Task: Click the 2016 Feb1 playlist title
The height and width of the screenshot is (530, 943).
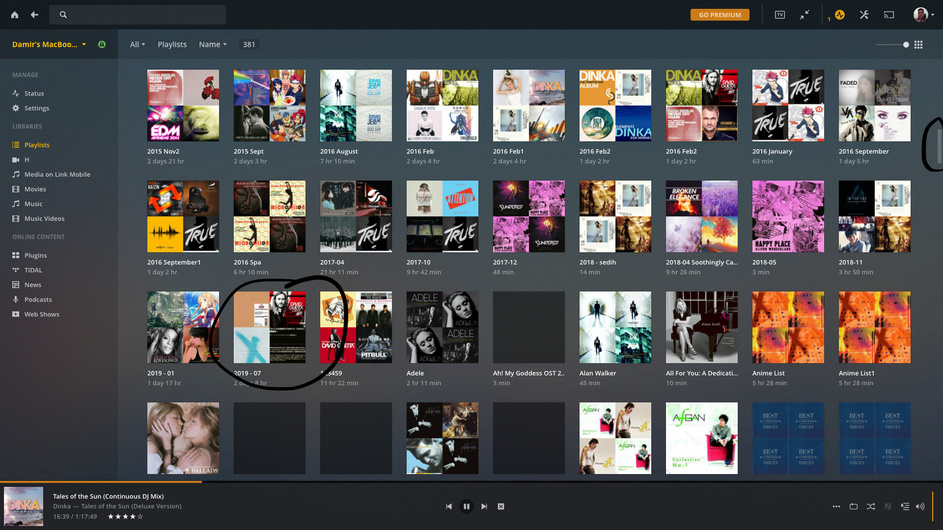Action: (508, 152)
